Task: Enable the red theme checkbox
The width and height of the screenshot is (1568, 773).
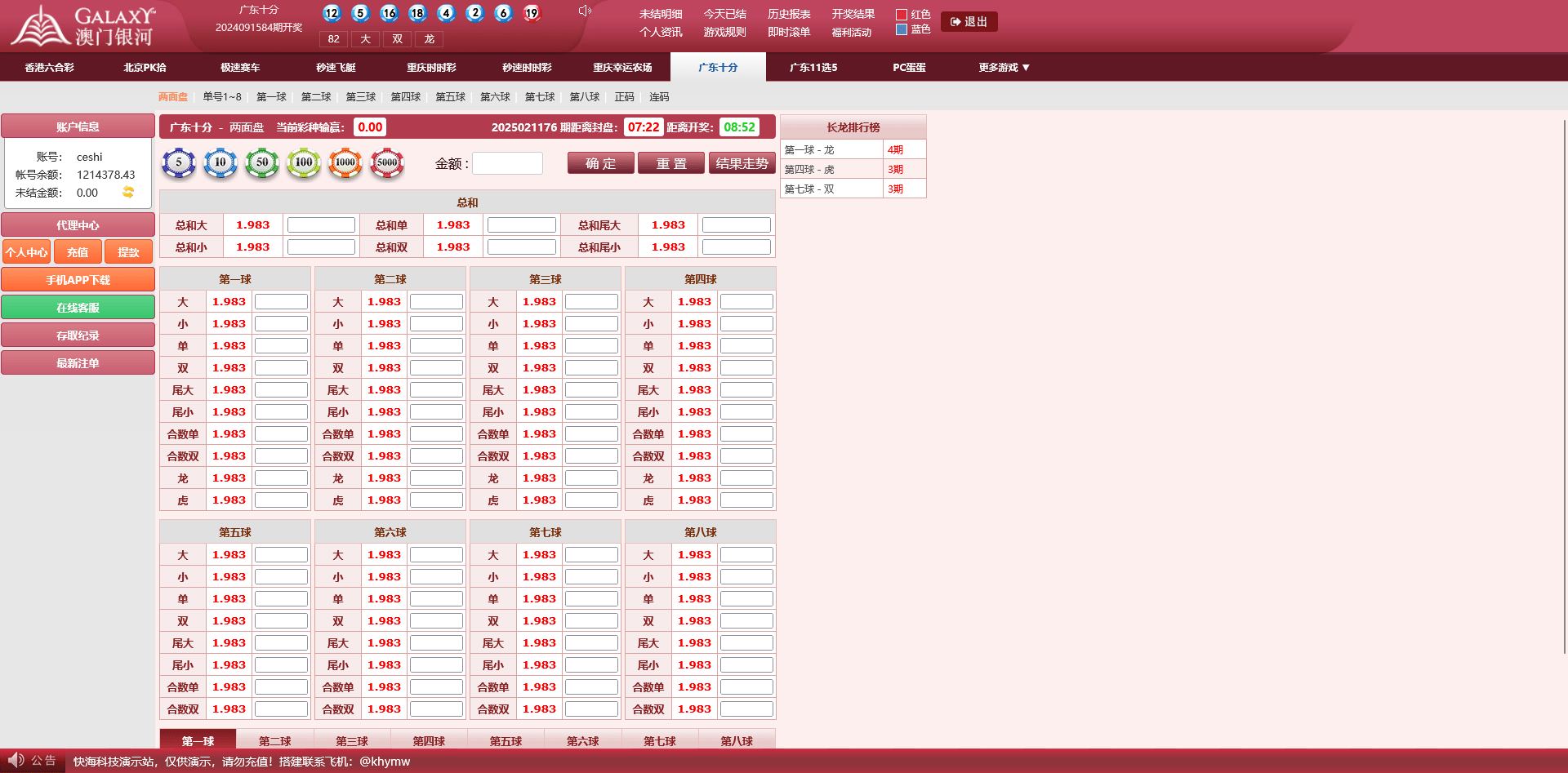Action: point(902,15)
